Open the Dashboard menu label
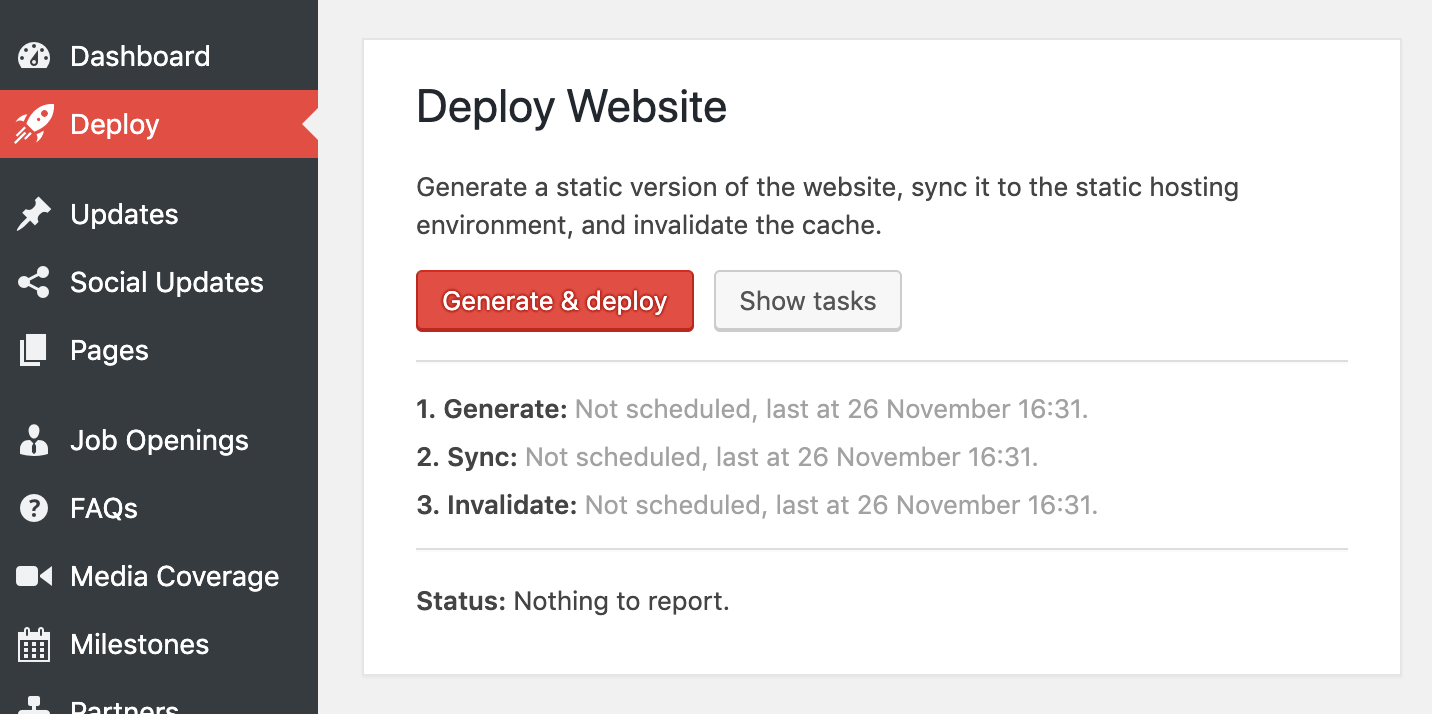The height and width of the screenshot is (714, 1432). point(140,56)
